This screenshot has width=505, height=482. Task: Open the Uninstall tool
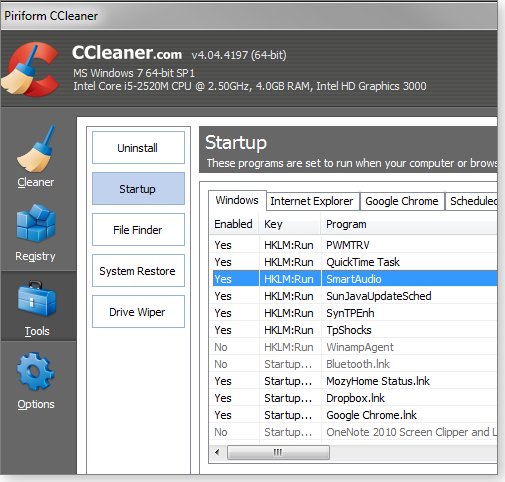[x=138, y=148]
